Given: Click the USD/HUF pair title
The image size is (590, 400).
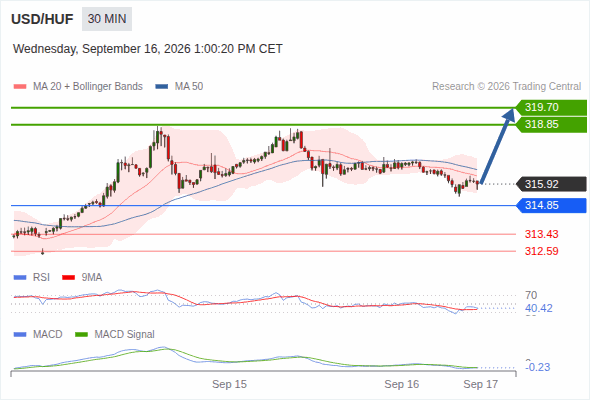Looking at the screenshot, I should [42, 19].
